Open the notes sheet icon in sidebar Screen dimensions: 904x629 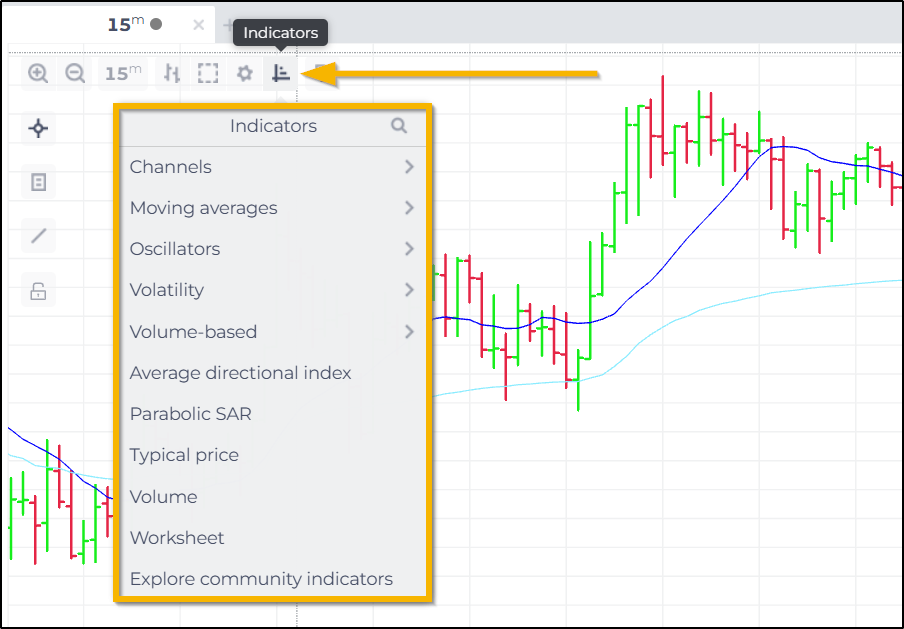39,183
